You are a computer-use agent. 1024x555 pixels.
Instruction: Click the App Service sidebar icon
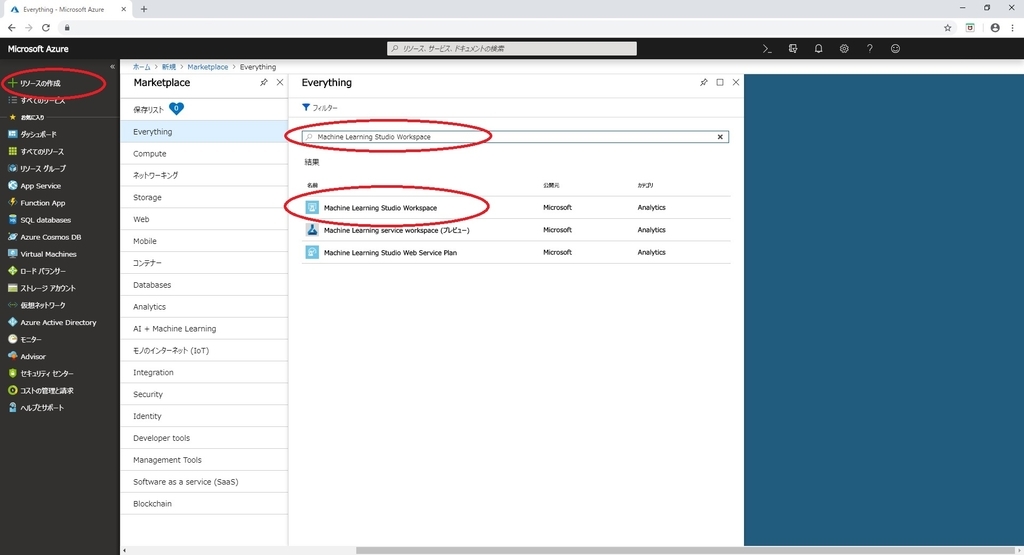[12, 185]
